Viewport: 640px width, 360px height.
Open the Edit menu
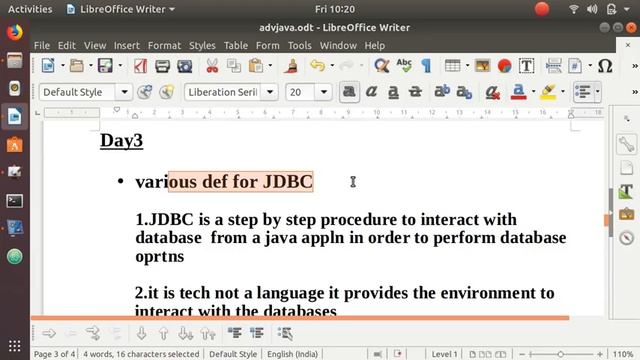[67, 45]
